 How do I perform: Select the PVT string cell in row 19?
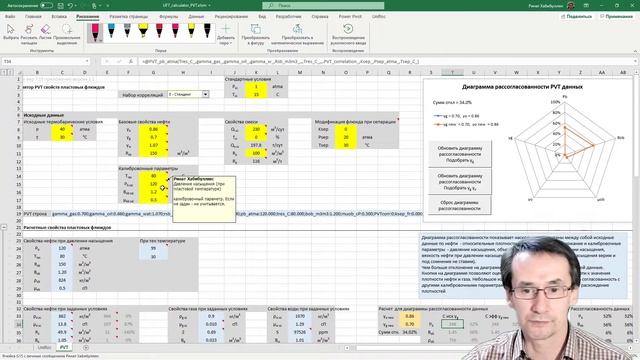237,214
